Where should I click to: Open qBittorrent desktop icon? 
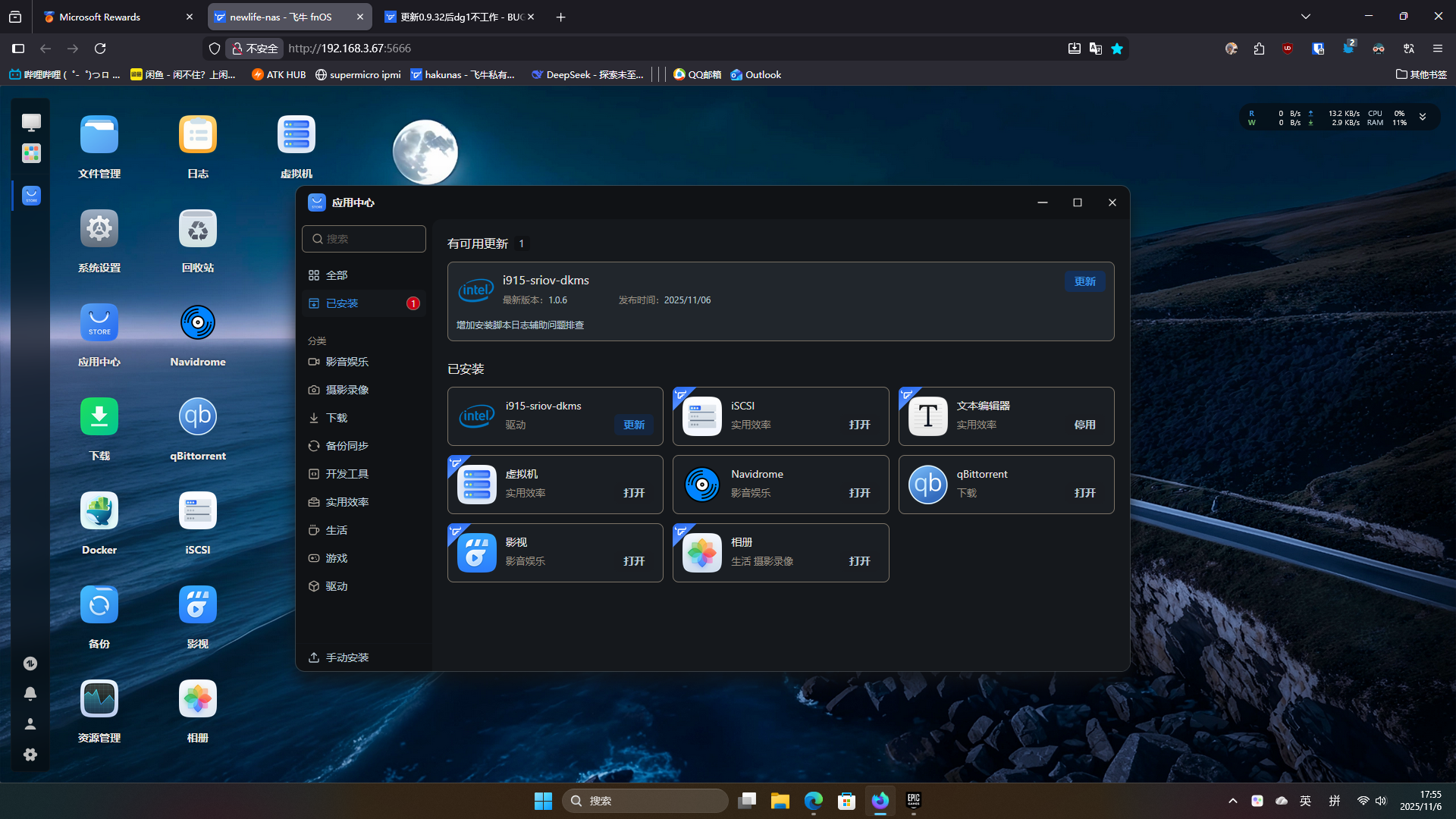click(x=198, y=418)
